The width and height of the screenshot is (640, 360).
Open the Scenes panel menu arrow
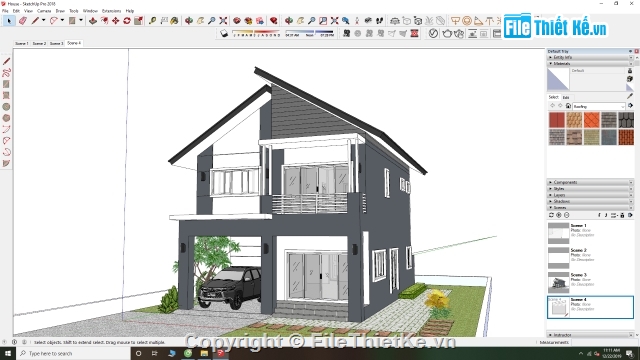pyautogui.click(x=630, y=215)
